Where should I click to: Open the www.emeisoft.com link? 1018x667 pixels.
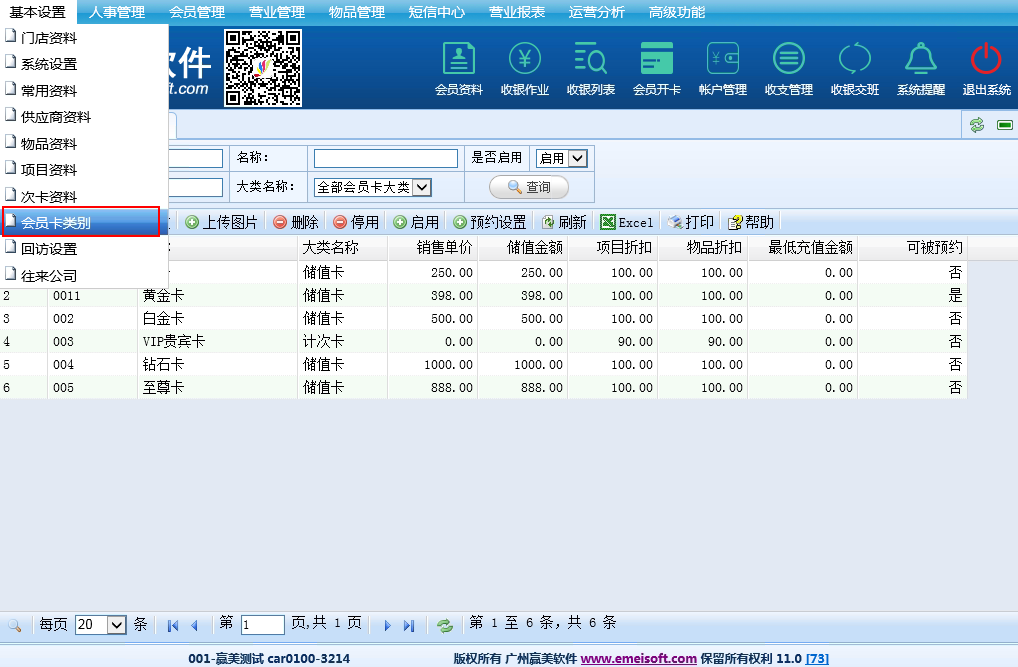tap(638, 658)
